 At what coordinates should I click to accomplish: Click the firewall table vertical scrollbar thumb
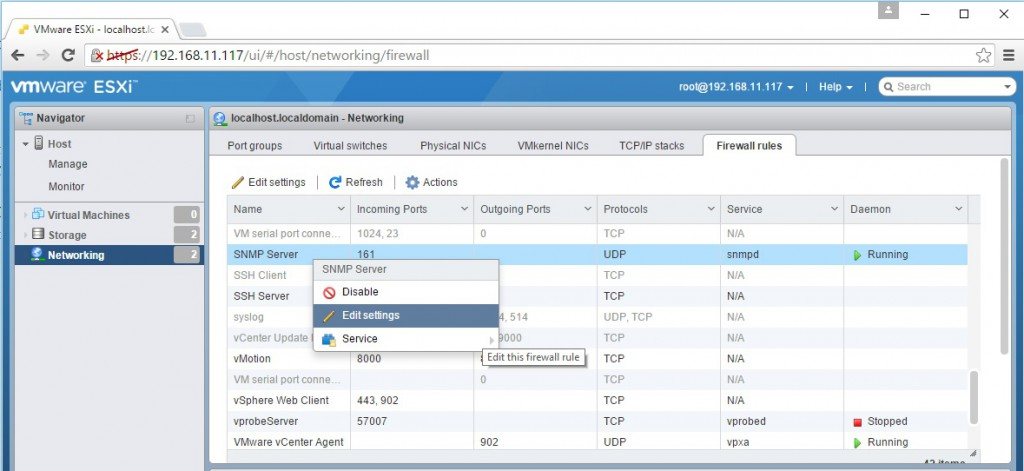click(x=974, y=397)
